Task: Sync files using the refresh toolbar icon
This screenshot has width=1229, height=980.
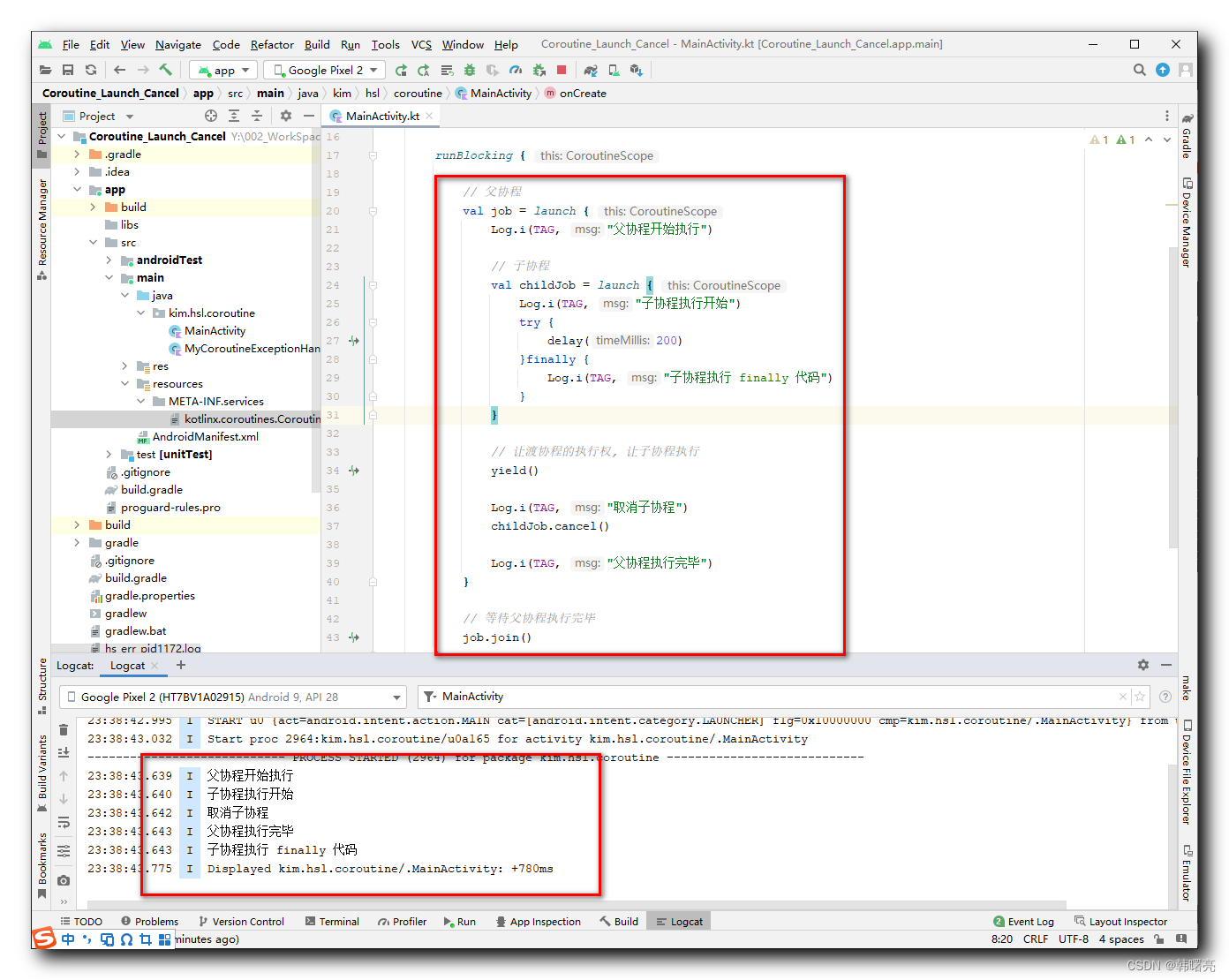Action: [x=91, y=70]
